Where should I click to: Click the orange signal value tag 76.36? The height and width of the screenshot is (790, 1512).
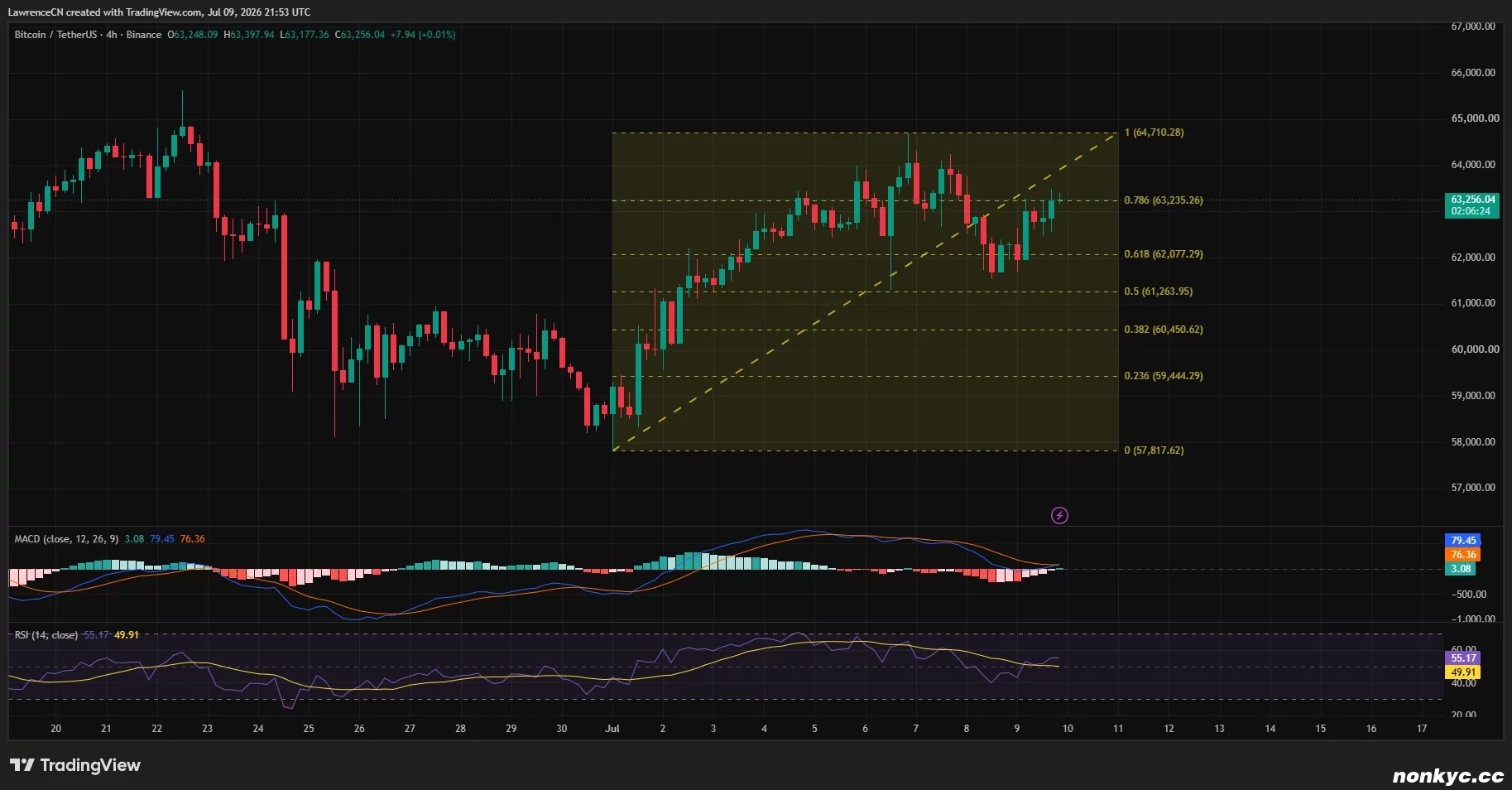[1462, 555]
